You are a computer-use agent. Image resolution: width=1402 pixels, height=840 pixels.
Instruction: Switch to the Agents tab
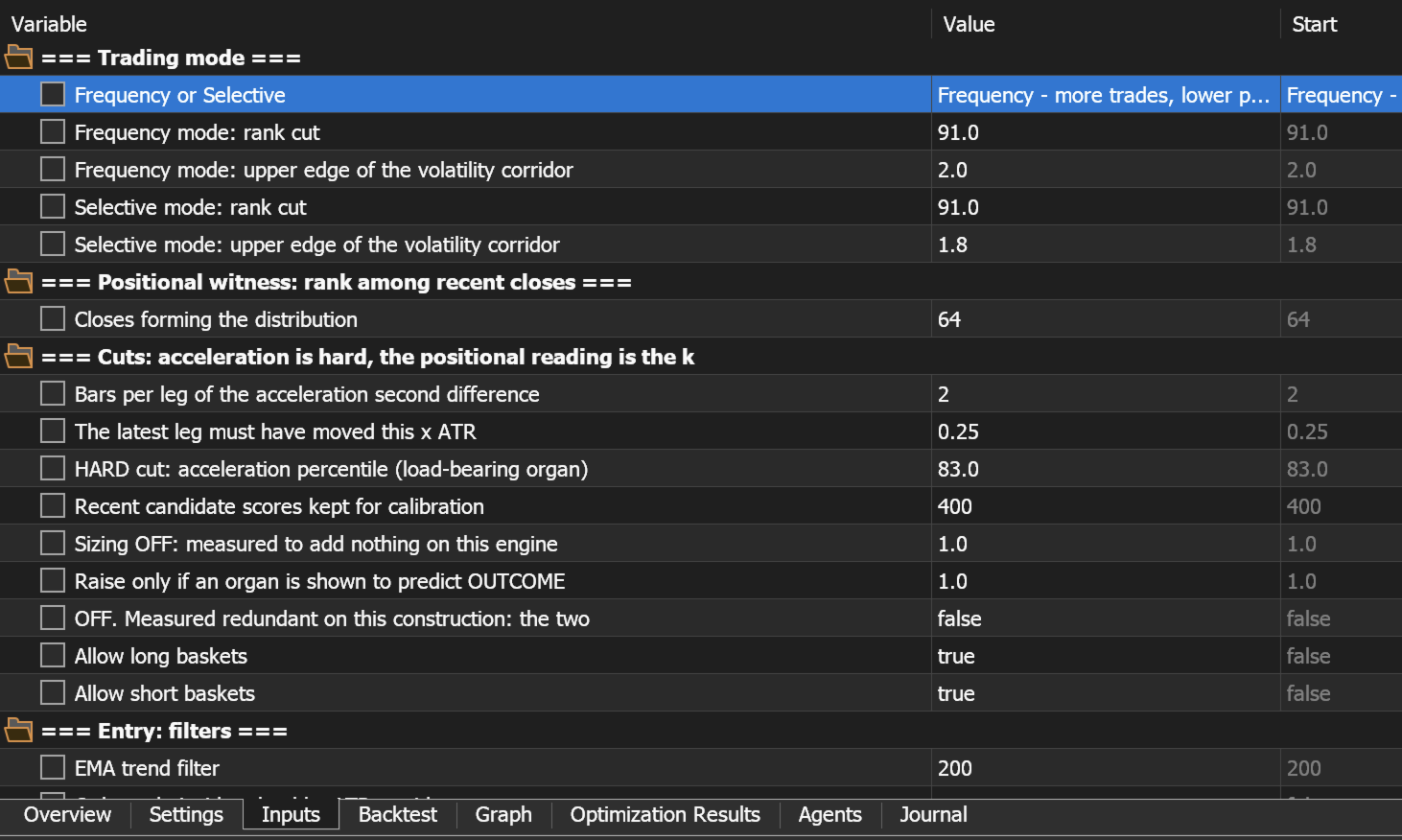pos(830,815)
